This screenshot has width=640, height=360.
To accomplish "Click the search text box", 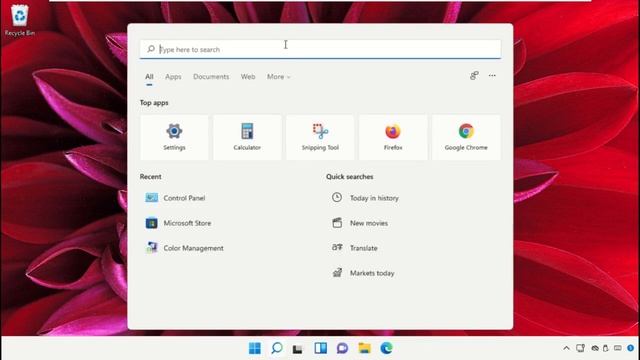I will coord(320,49).
